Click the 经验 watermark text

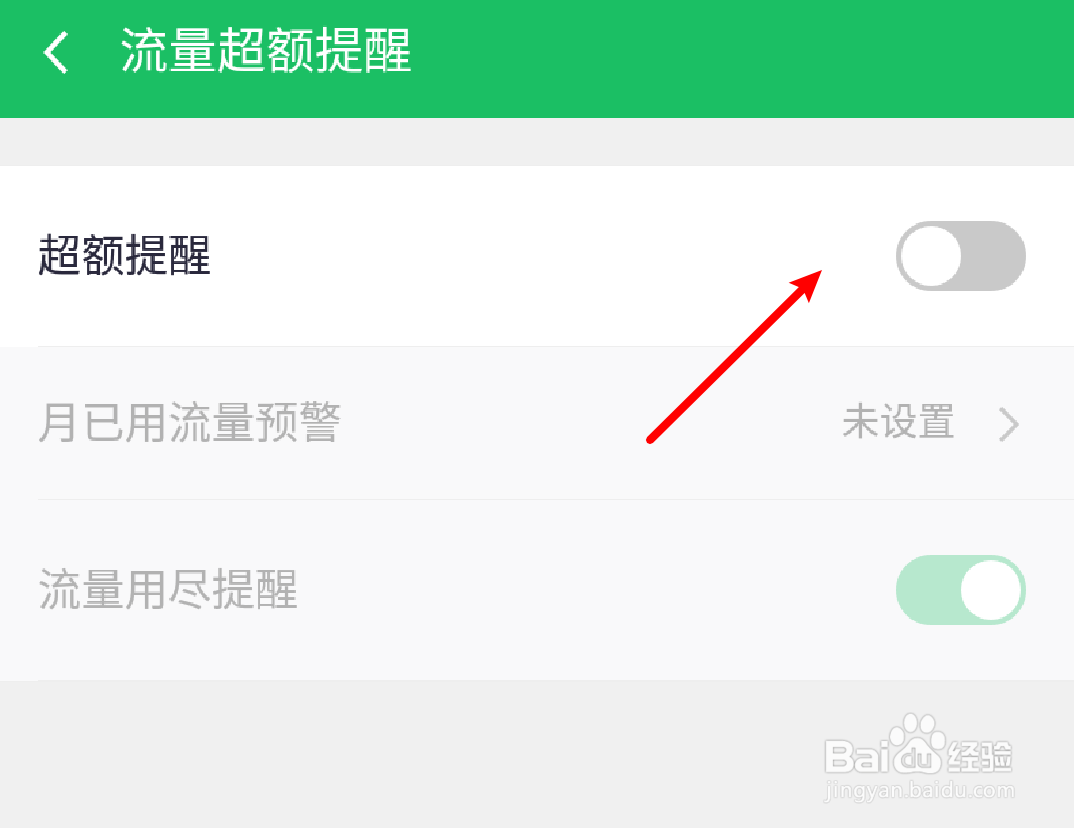click(980, 757)
